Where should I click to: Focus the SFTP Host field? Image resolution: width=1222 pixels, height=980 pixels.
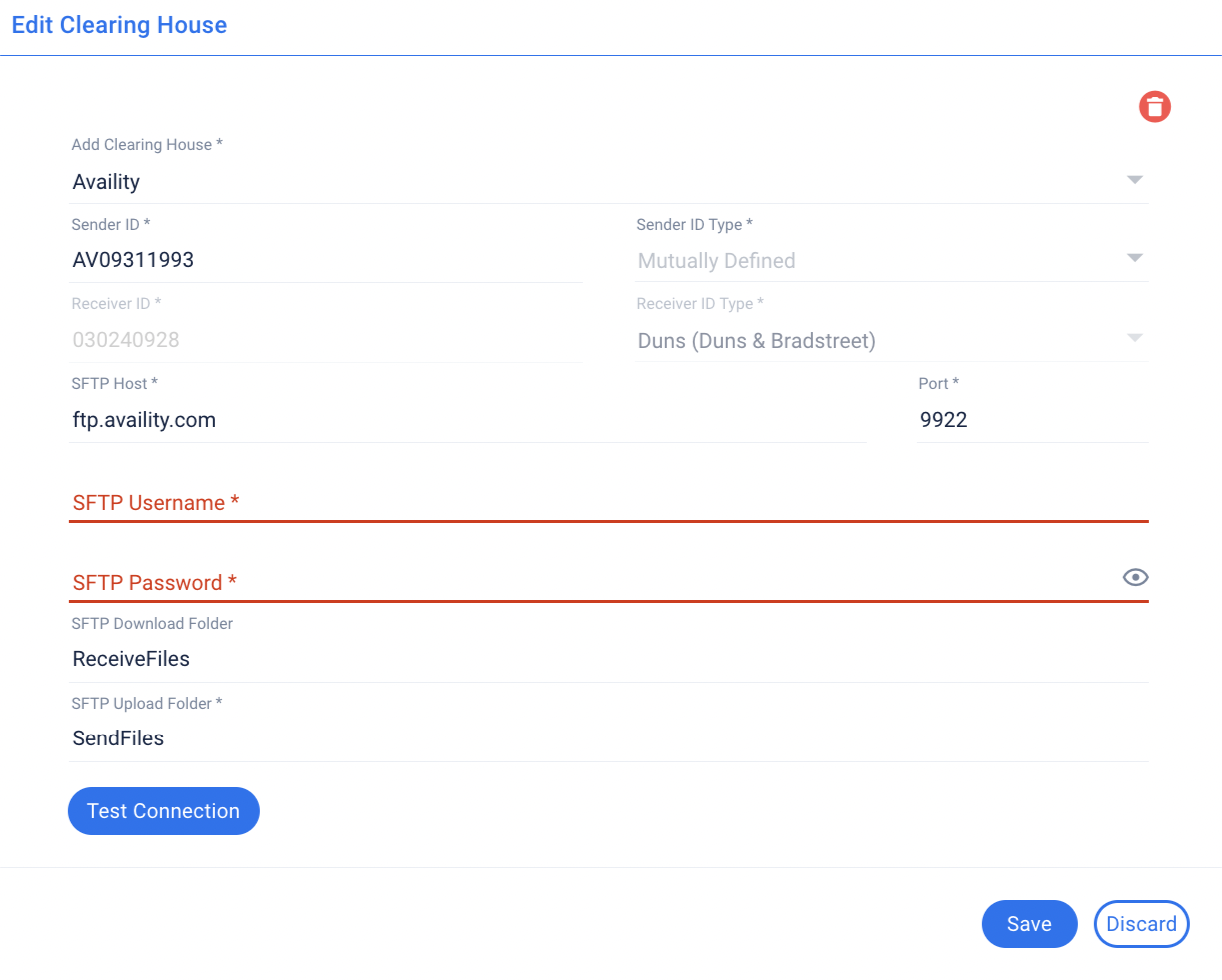tap(466, 421)
